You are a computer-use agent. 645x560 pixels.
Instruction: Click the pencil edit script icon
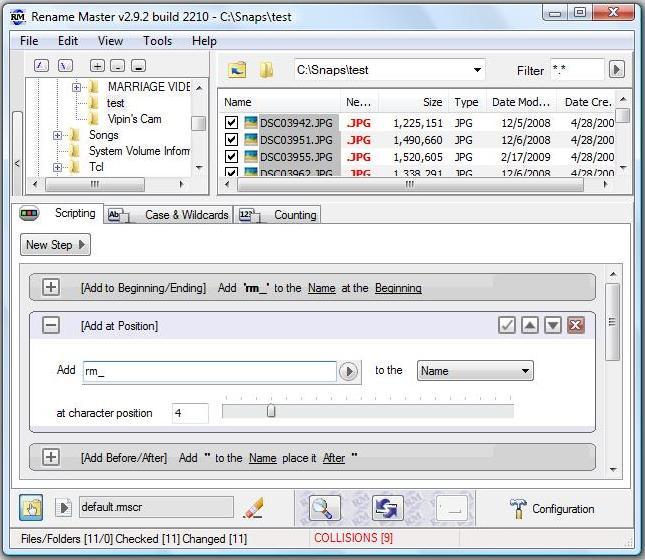point(253,508)
